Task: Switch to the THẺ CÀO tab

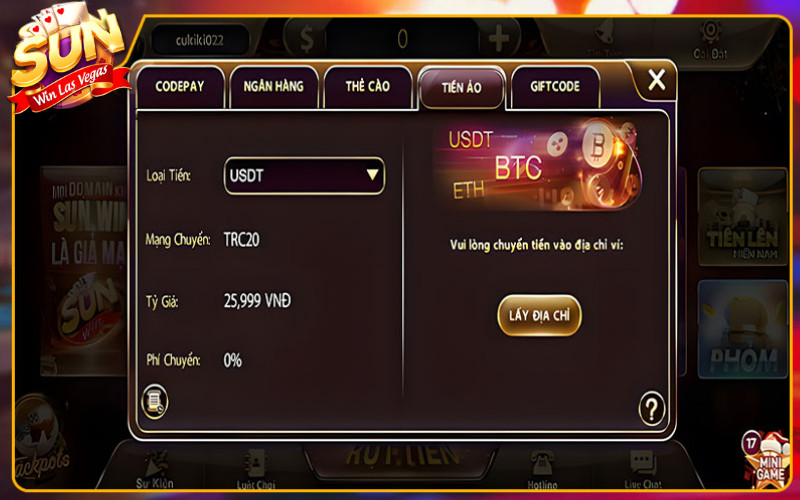Action: (368, 87)
